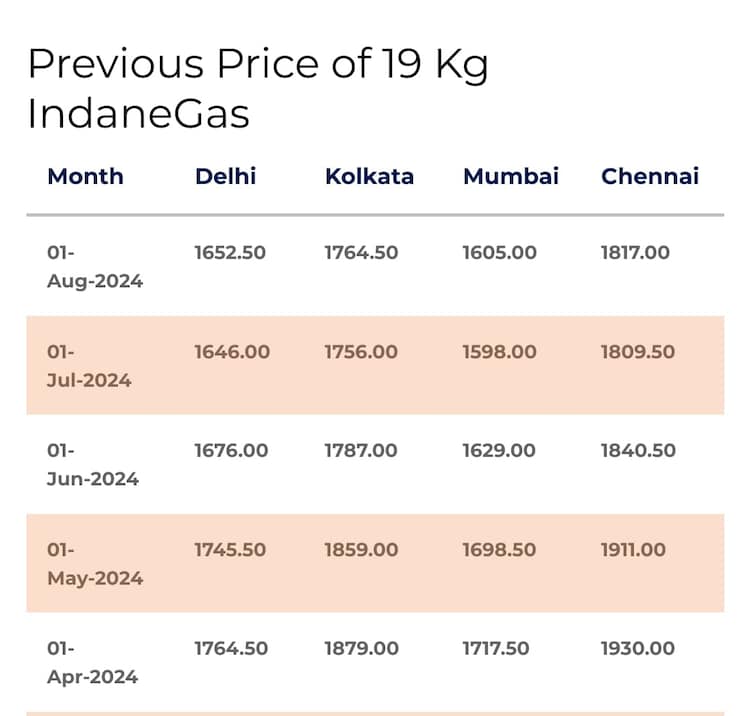Select the 01-Jun-2024 date cell
The width and height of the screenshot is (750, 716).
pyautogui.click(x=92, y=465)
